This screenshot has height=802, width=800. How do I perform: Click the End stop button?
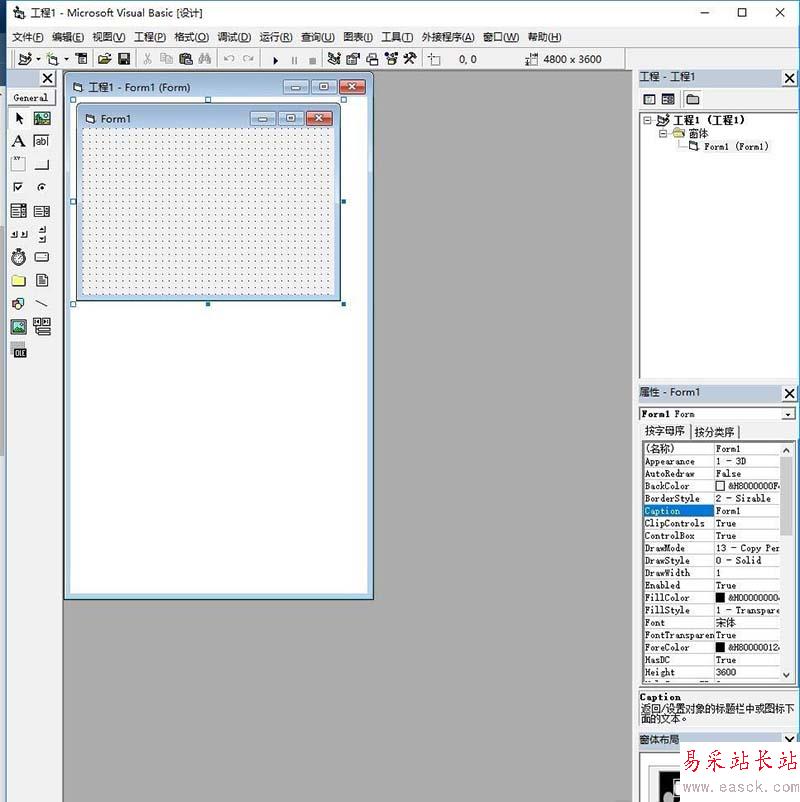pyautogui.click(x=313, y=60)
